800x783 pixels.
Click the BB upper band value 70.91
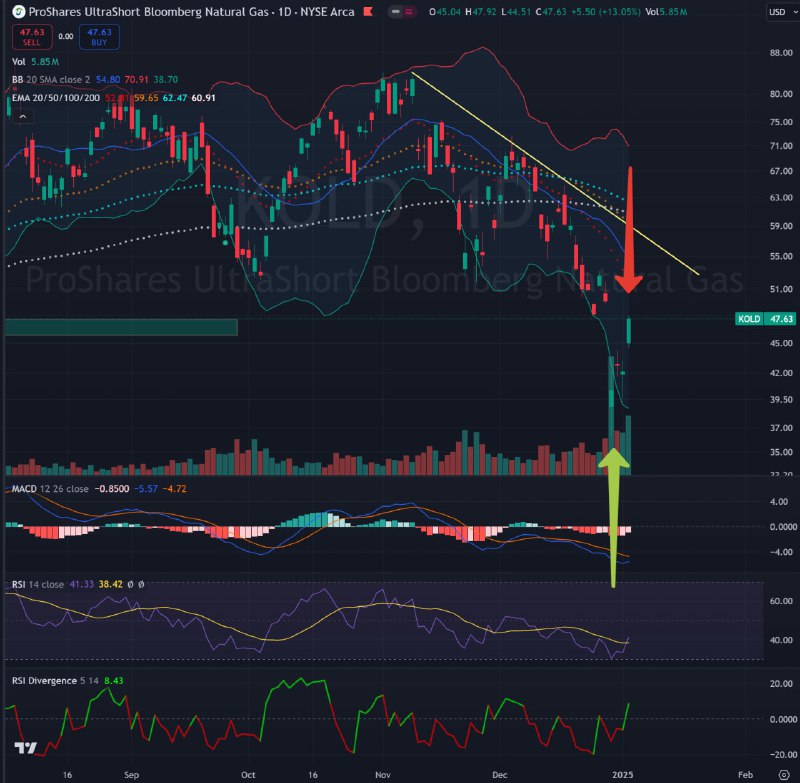(x=136, y=80)
